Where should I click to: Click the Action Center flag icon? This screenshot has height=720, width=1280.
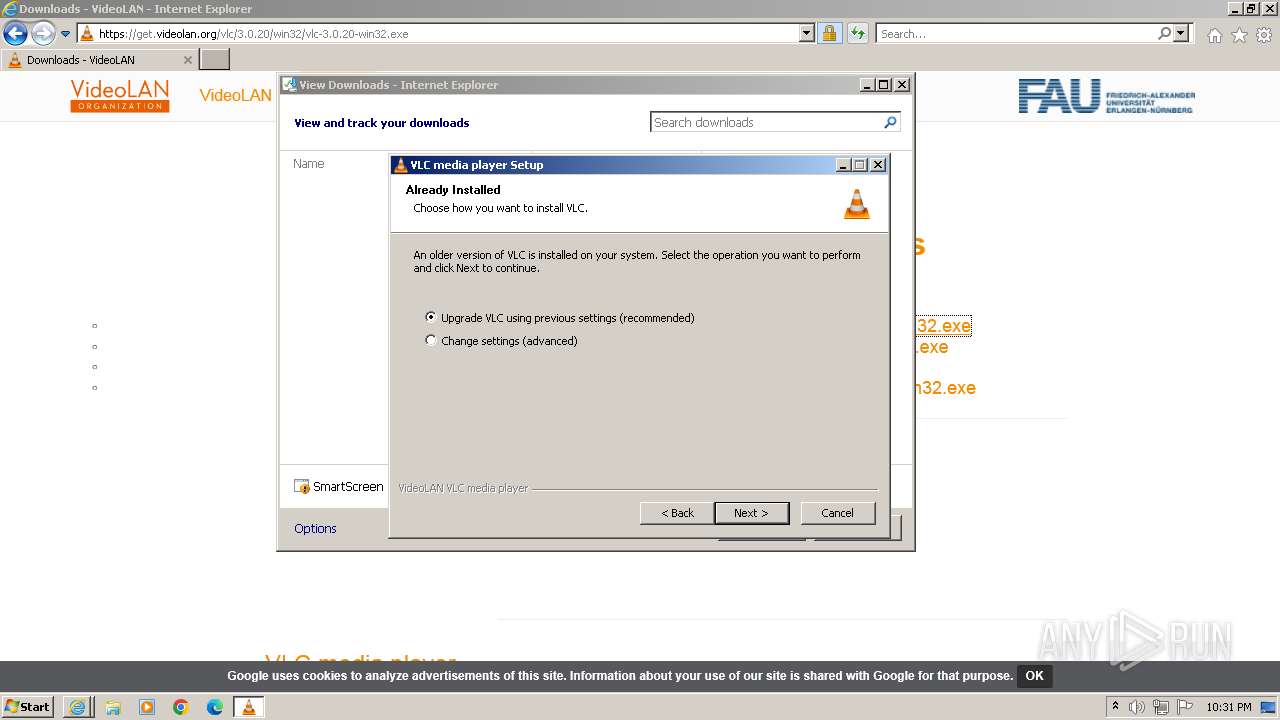(1183, 707)
